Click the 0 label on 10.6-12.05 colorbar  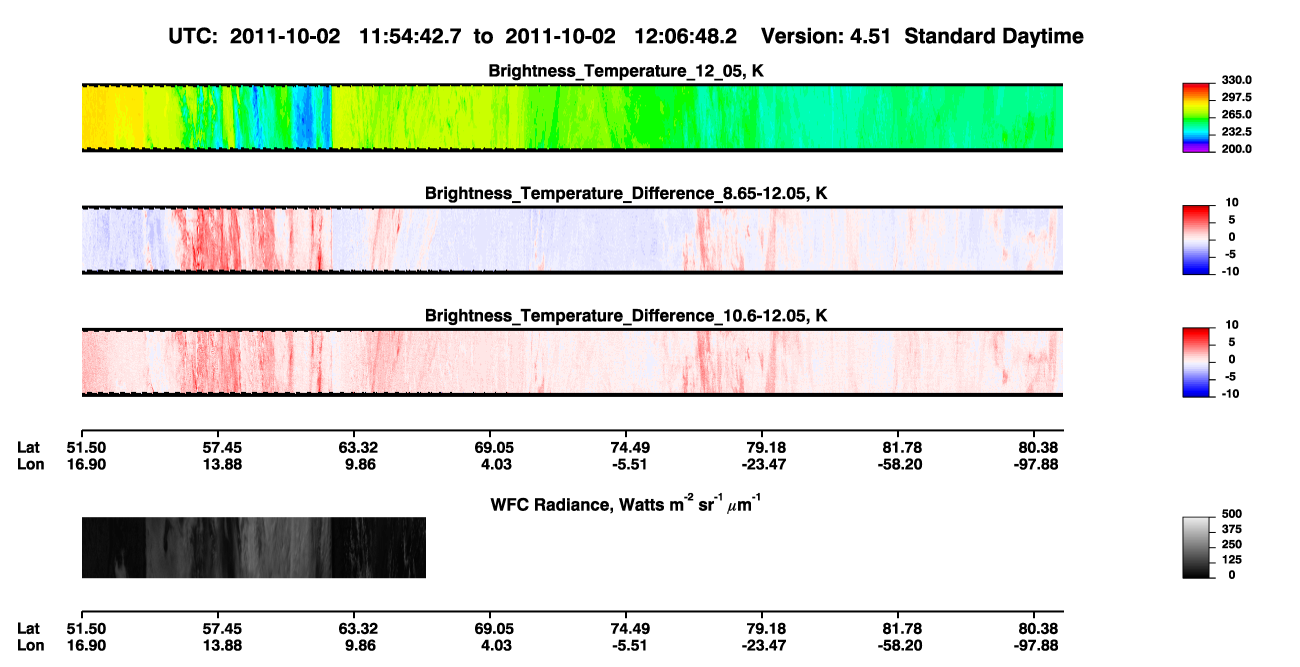(x=1233, y=360)
